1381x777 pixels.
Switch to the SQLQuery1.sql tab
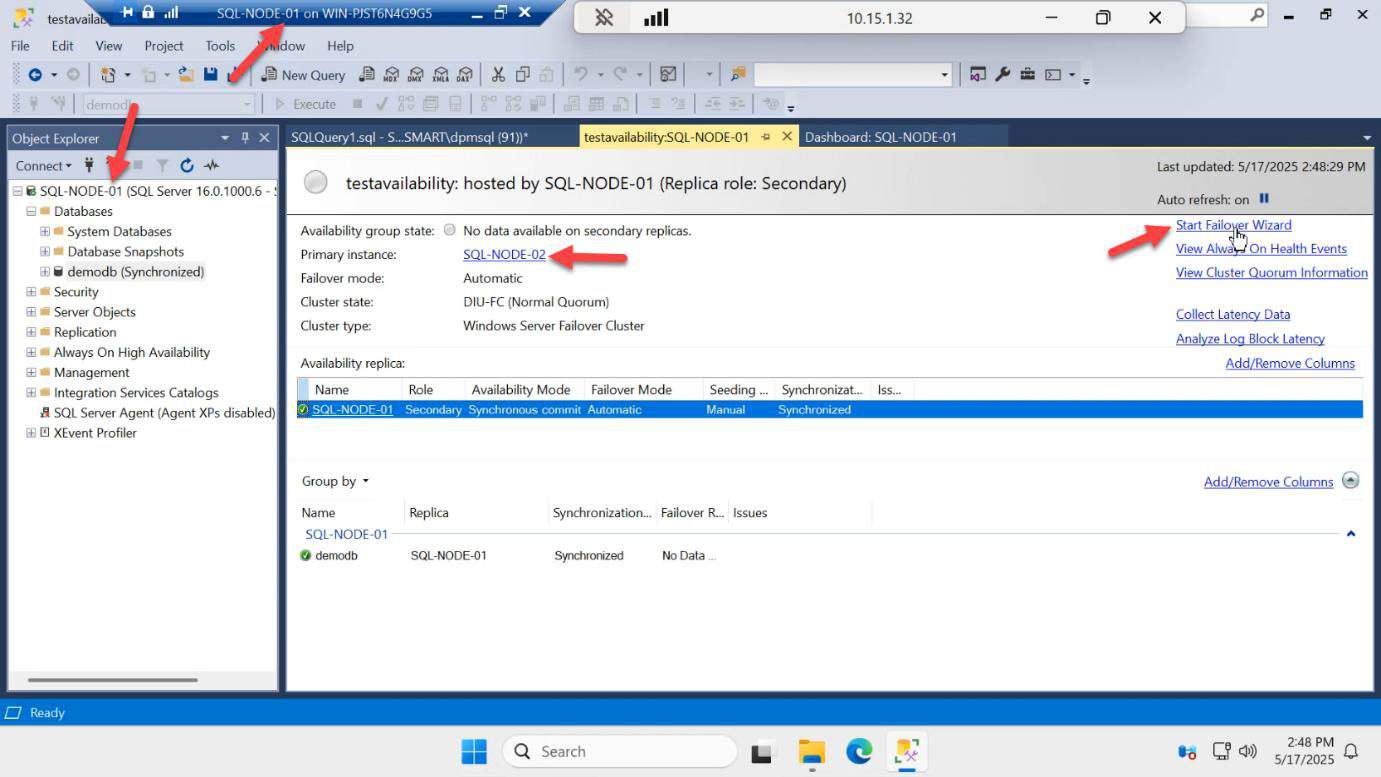[408, 137]
